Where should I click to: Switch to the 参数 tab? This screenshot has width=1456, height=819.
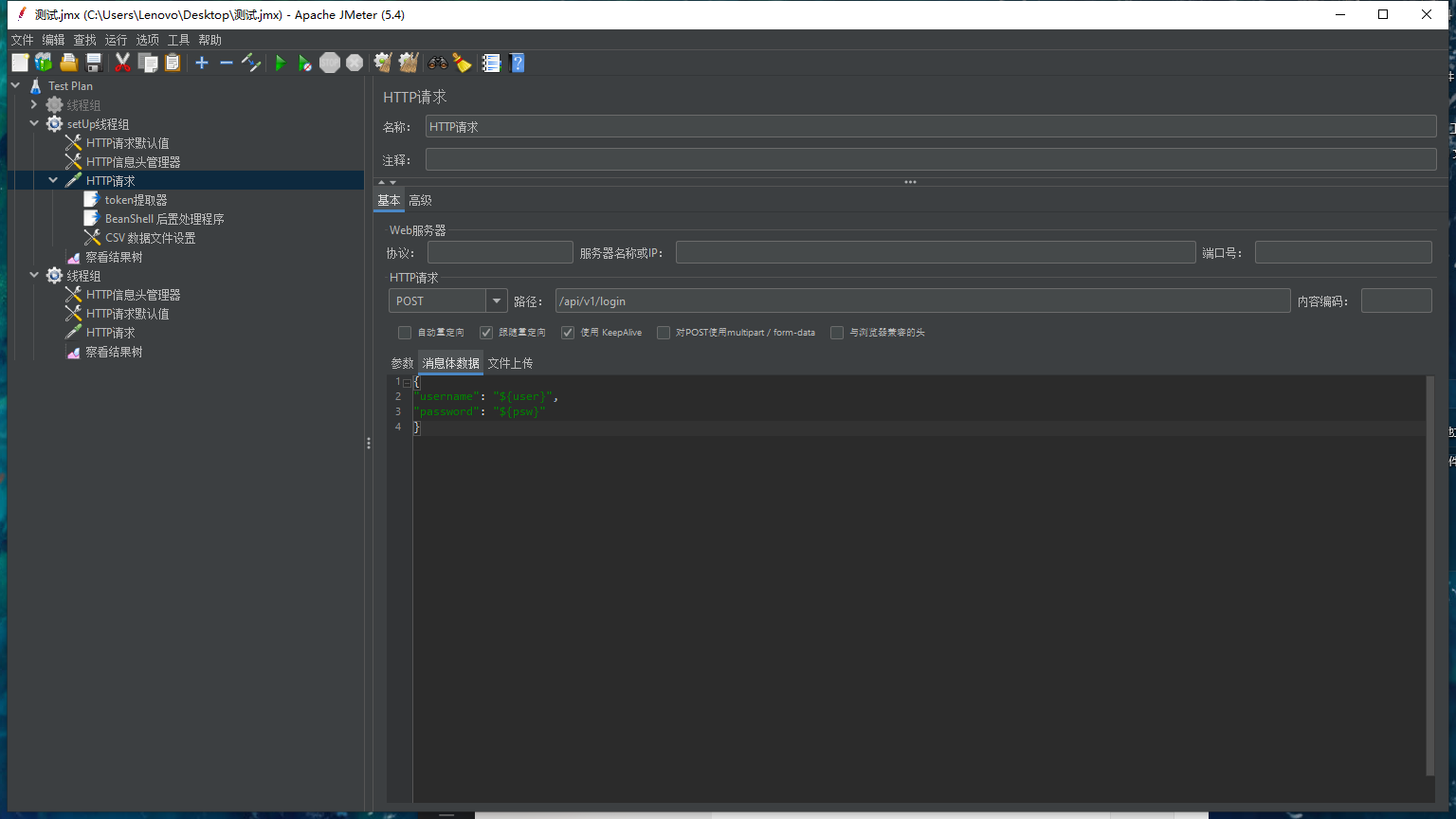(x=402, y=362)
